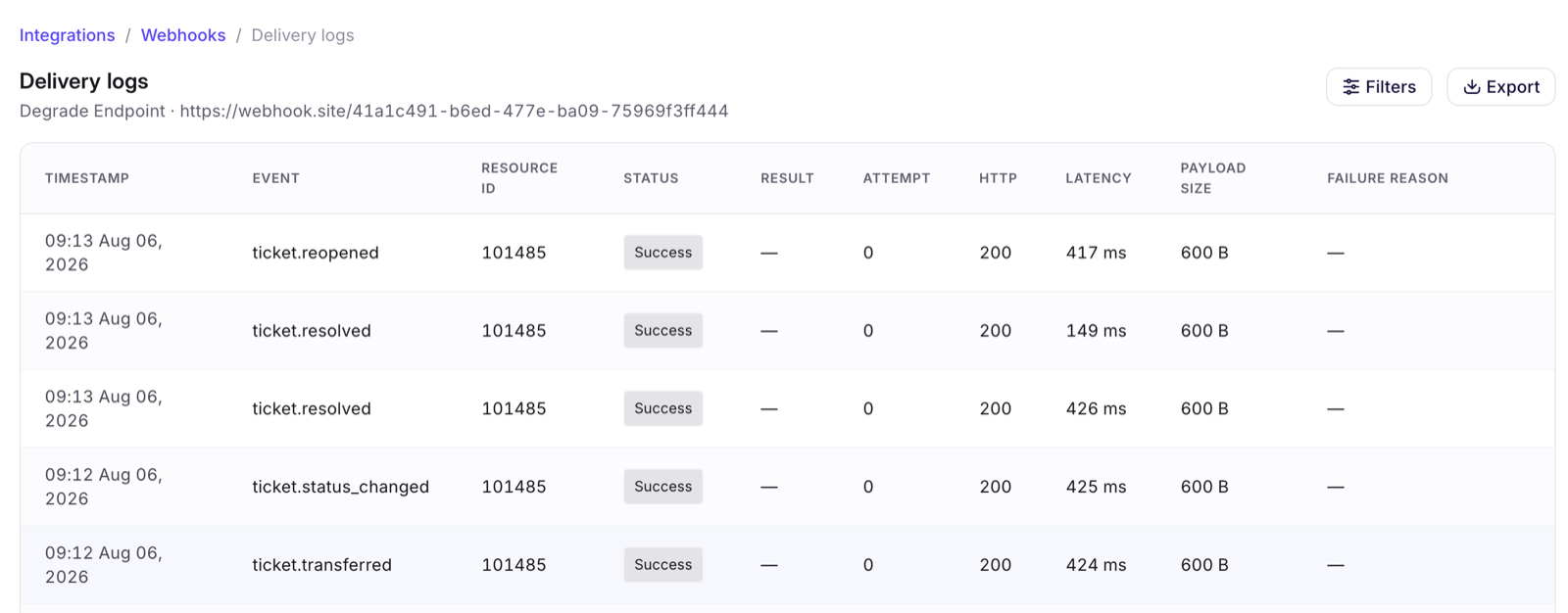The width and height of the screenshot is (1568, 613).
Task: Click the Success badge for ticket.transferred
Action: tap(663, 565)
